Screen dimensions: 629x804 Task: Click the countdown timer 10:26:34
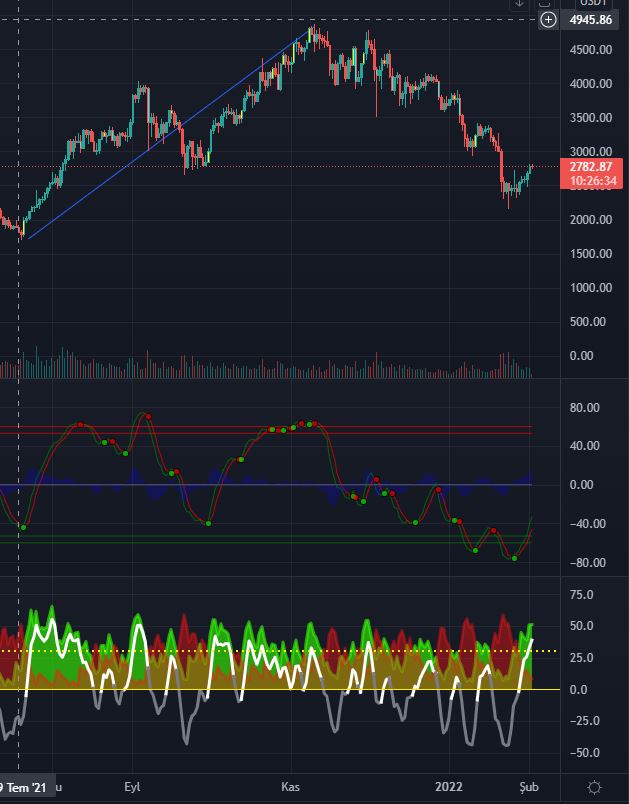click(x=593, y=180)
